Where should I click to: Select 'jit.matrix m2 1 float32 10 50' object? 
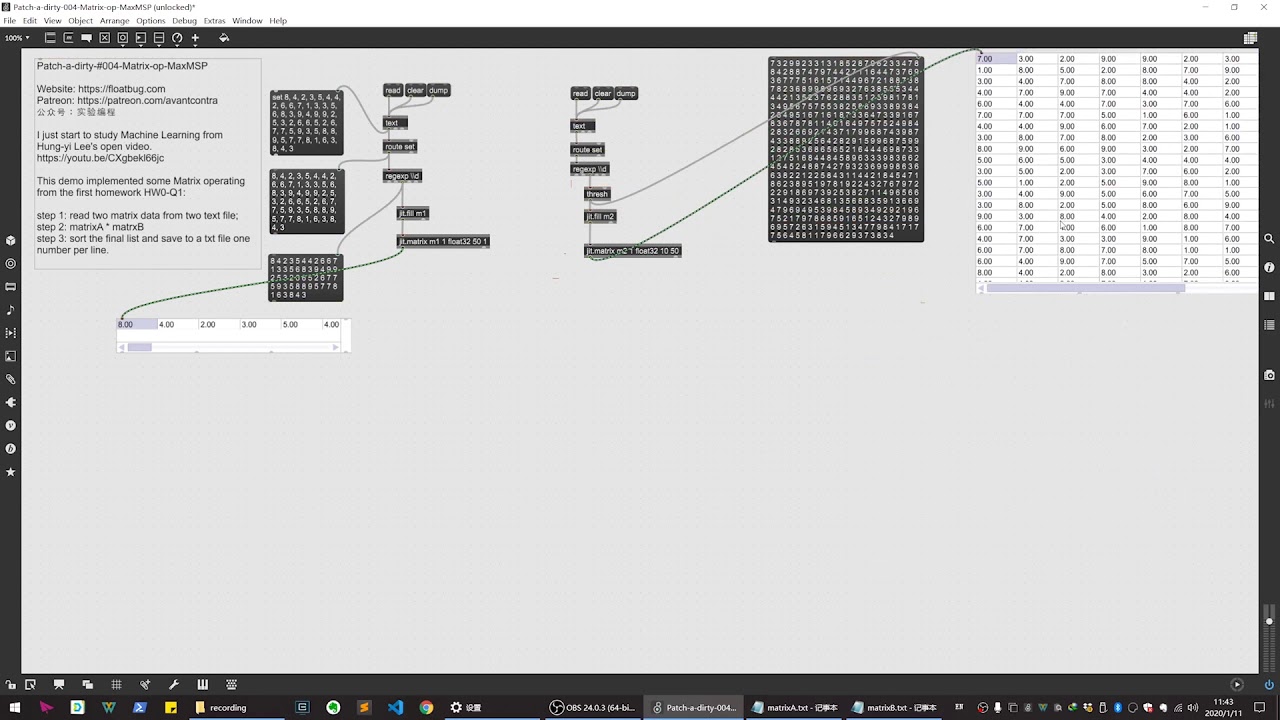(633, 251)
